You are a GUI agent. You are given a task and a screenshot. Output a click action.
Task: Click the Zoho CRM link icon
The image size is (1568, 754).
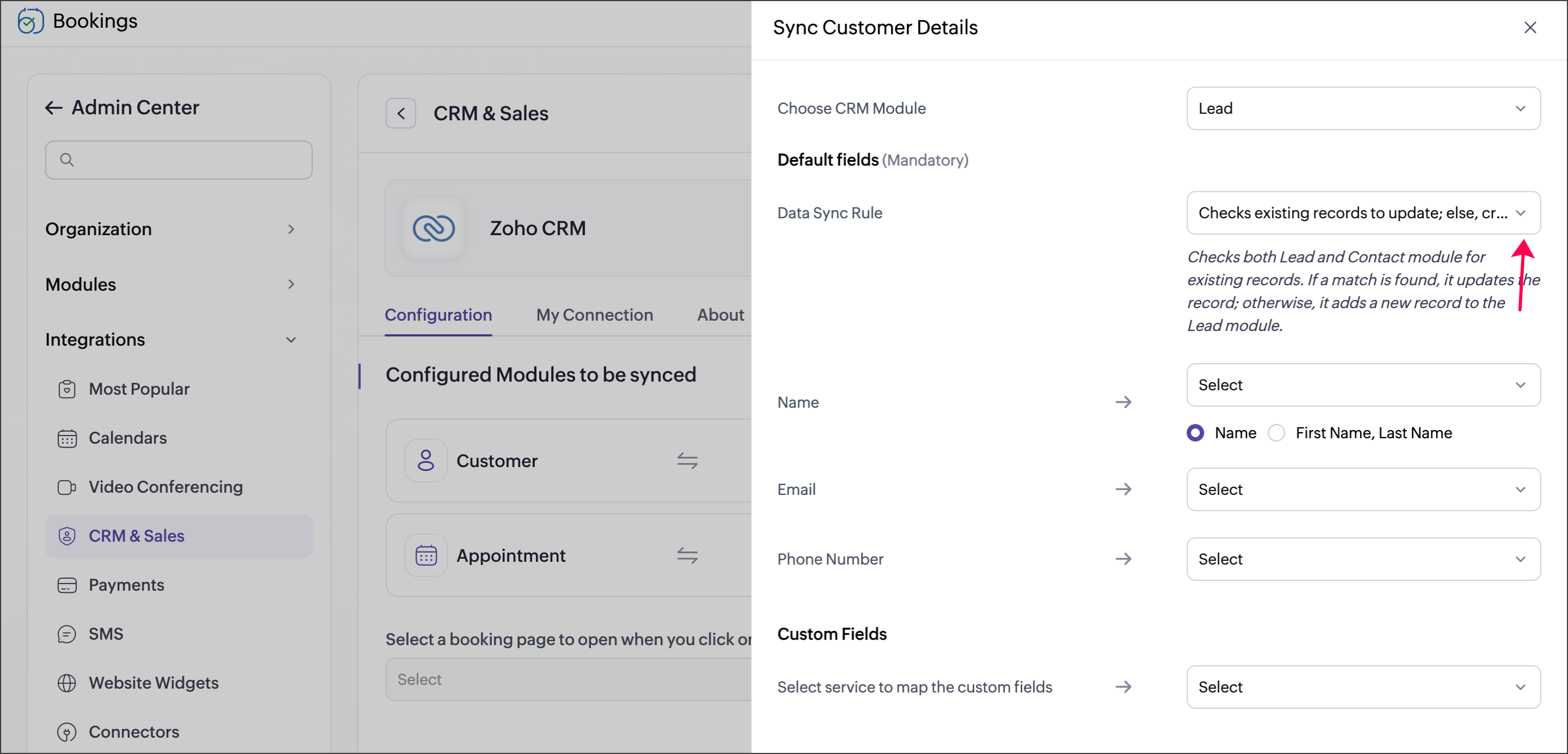tap(434, 228)
